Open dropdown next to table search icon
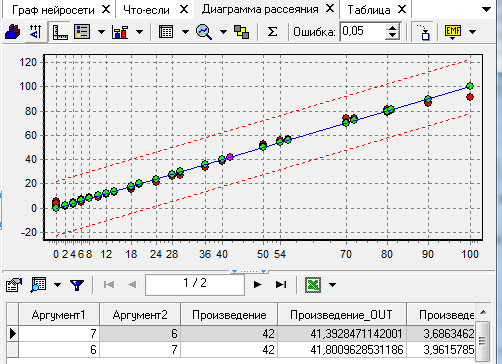Screen dimensions: 502x364 tap(57, 285)
